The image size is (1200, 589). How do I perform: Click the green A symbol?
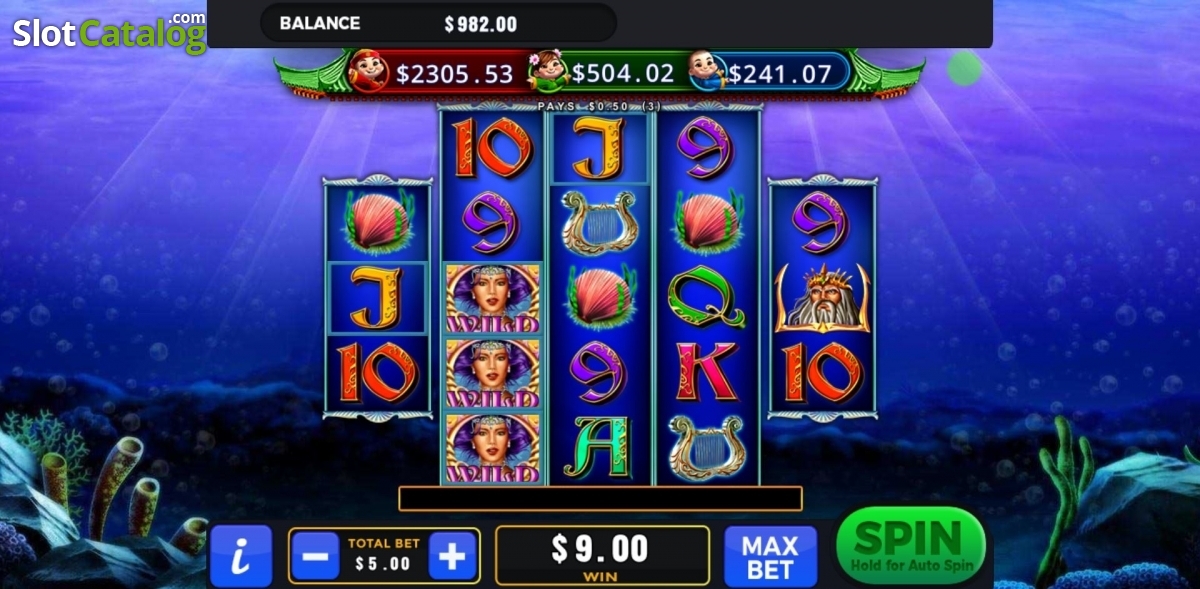(599, 447)
